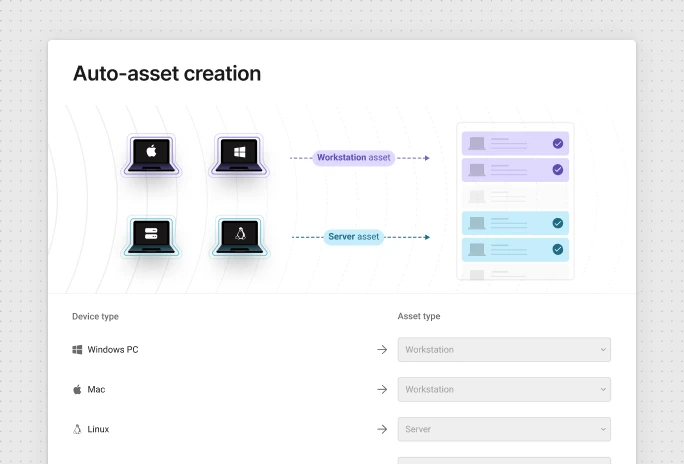This screenshot has width=684, height=464.
Task: Click the upper blue checked asset row
Action: (515, 223)
